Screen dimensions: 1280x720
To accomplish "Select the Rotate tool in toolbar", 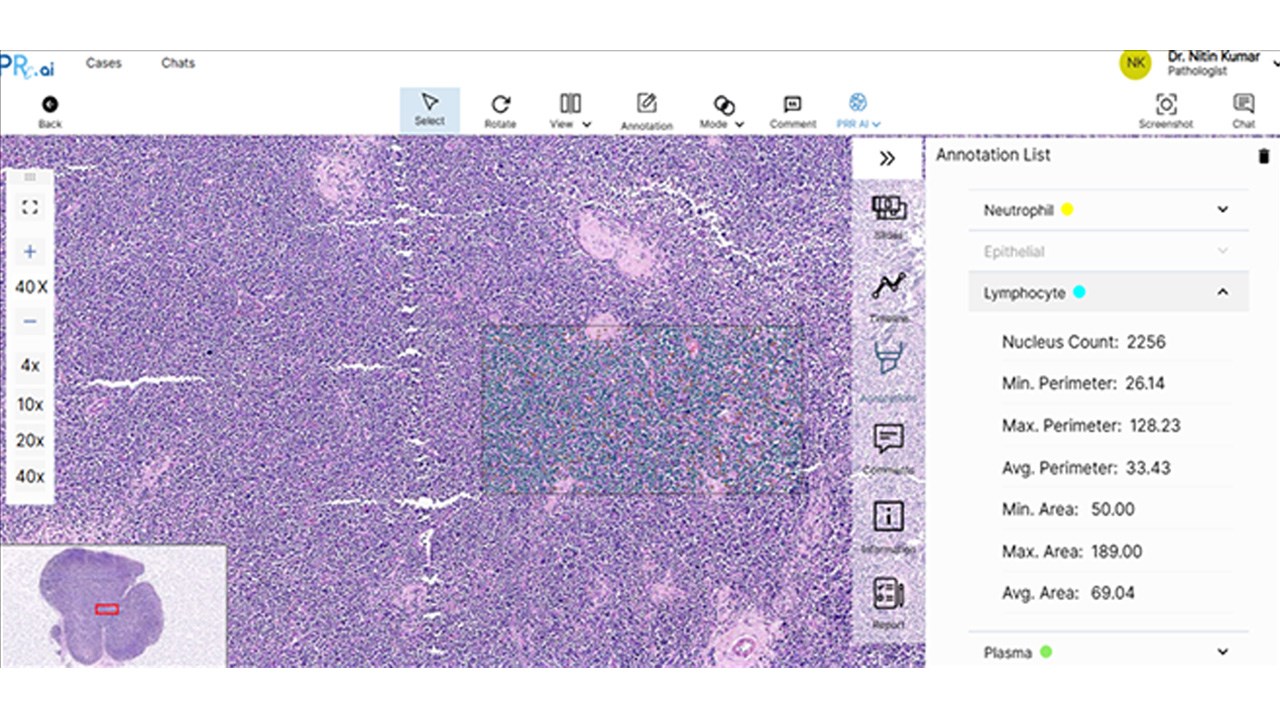I will pos(500,110).
